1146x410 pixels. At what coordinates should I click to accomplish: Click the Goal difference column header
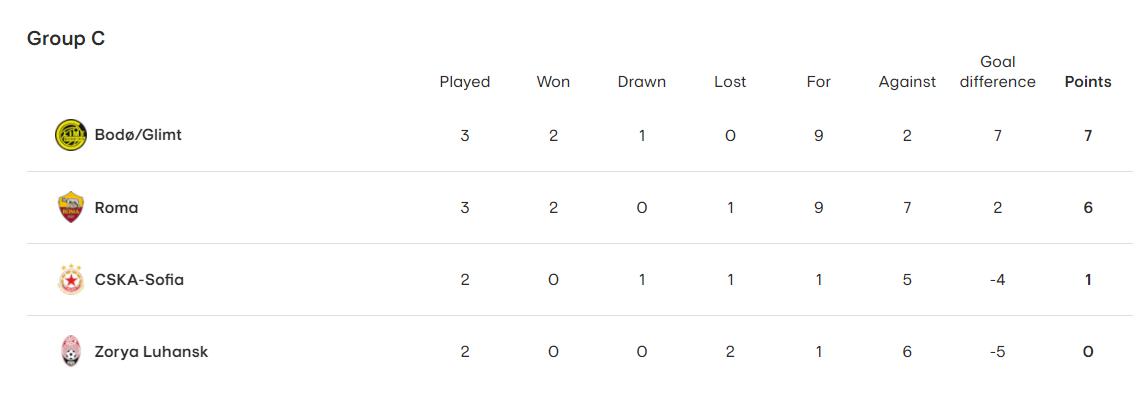[x=998, y=72]
